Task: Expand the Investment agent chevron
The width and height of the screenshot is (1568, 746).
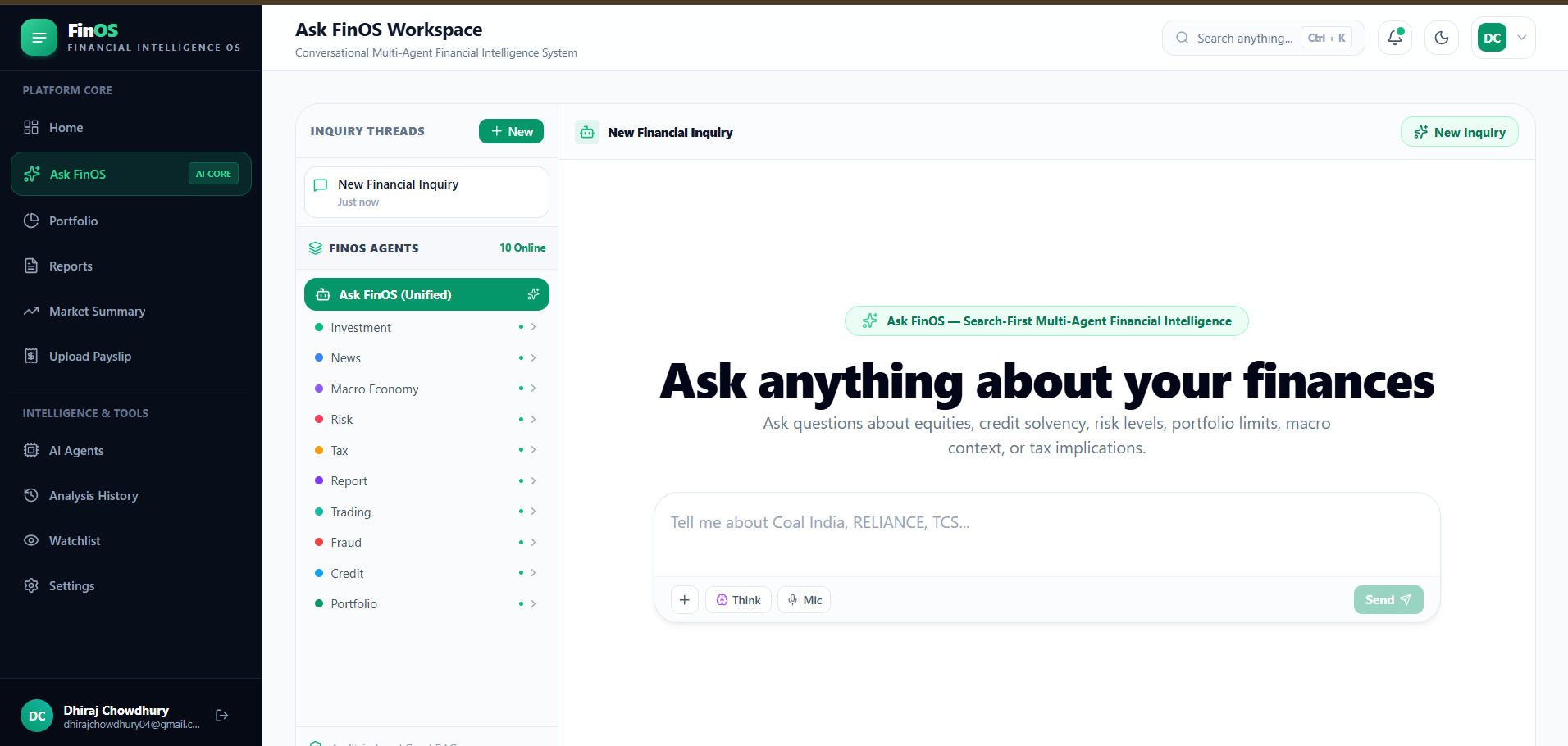Action: coord(533,327)
